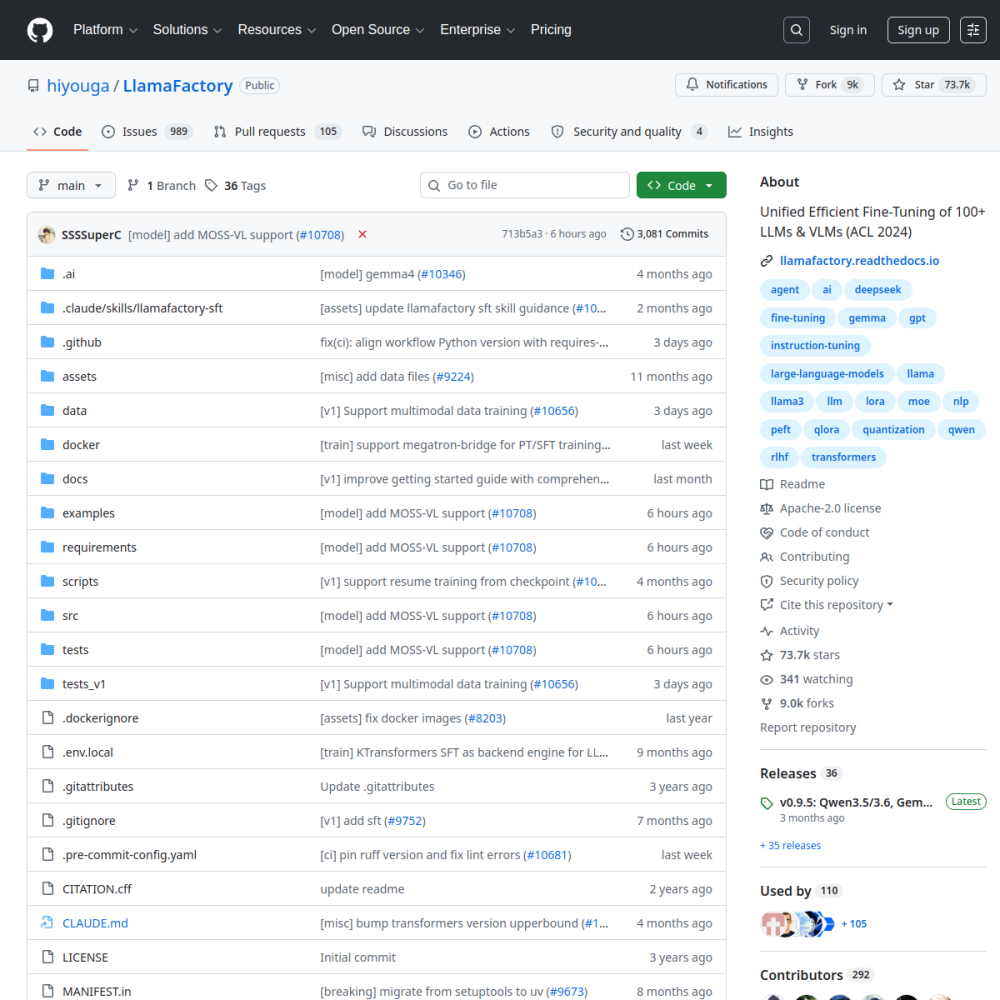The image size is (1000, 1000).
Task: Open the GitHub homepage logo
Action: coord(40,30)
